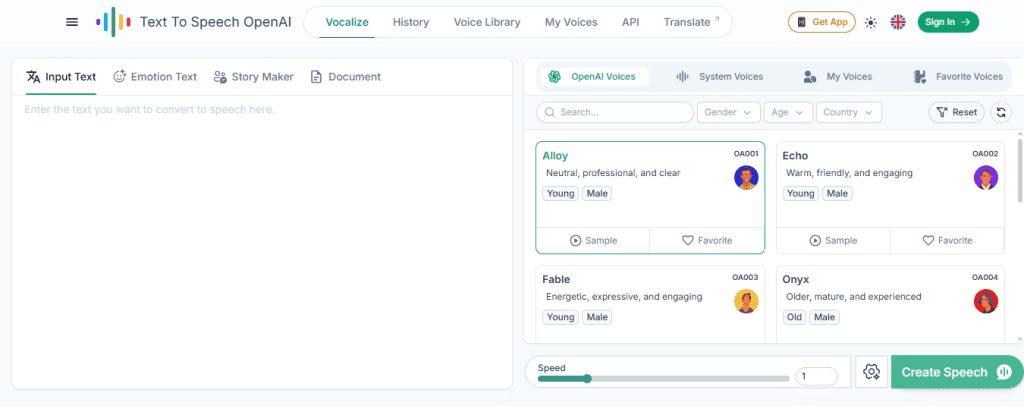This screenshot has height=406, width=1024.
Task: Open the Story Maker tab
Action: tap(253, 76)
